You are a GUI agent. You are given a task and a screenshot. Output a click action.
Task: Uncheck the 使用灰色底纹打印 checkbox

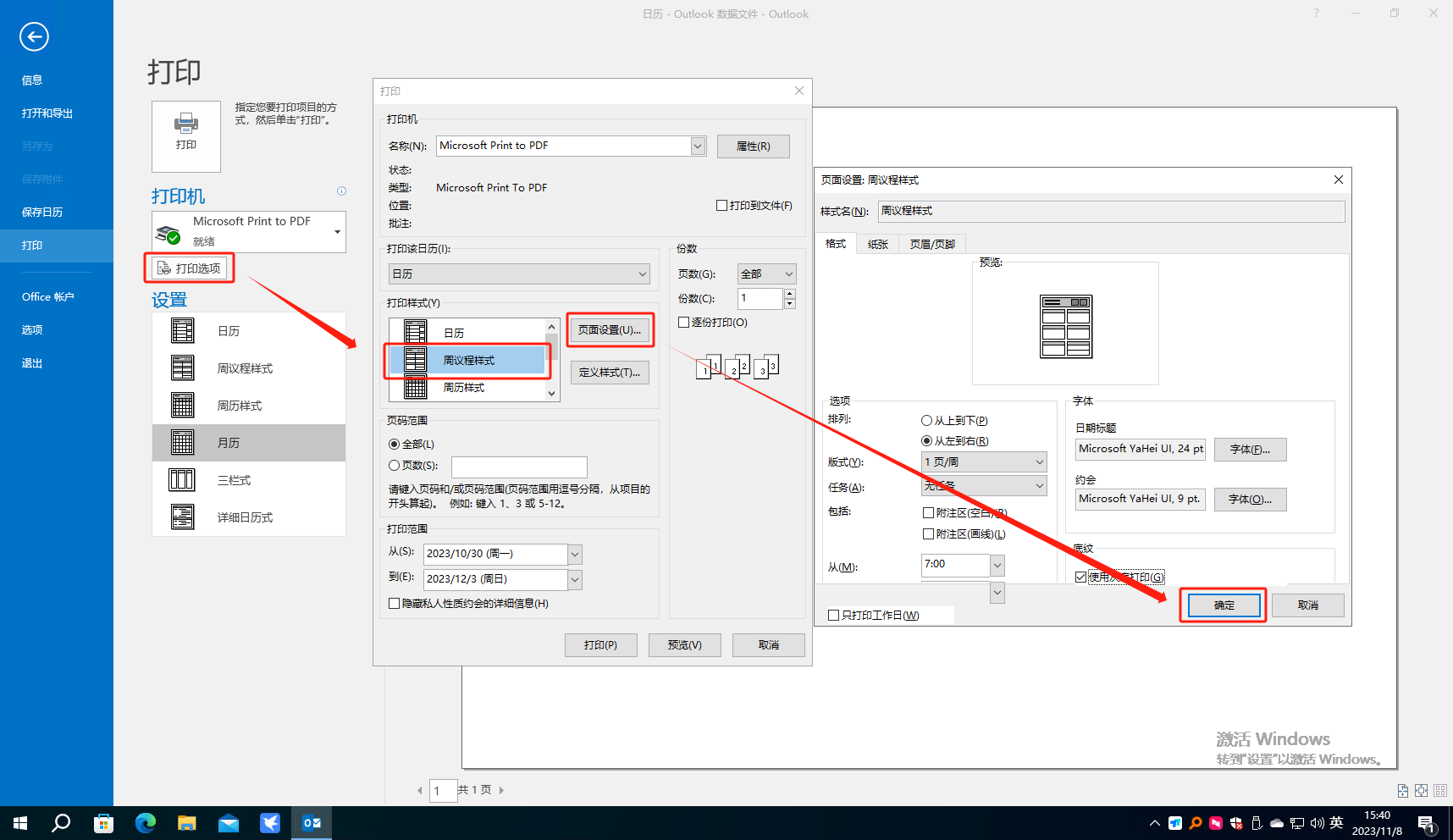tap(1080, 577)
